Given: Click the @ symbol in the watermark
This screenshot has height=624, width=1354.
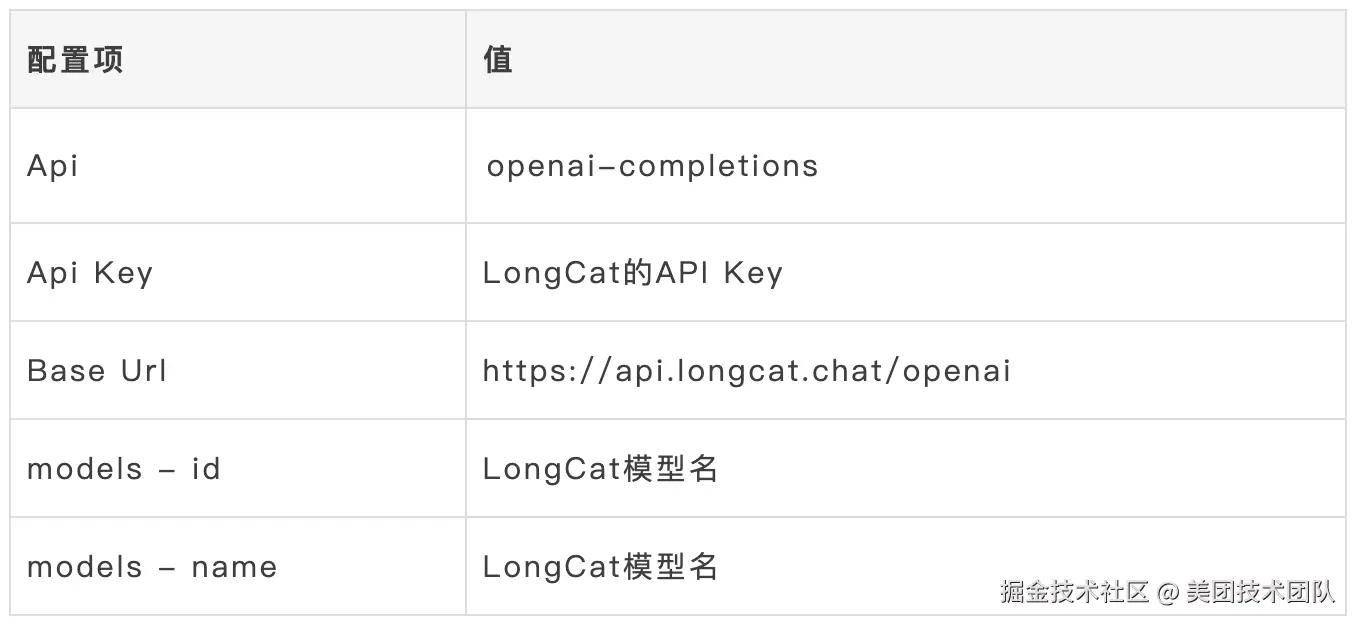Looking at the screenshot, I should pos(1168,592).
